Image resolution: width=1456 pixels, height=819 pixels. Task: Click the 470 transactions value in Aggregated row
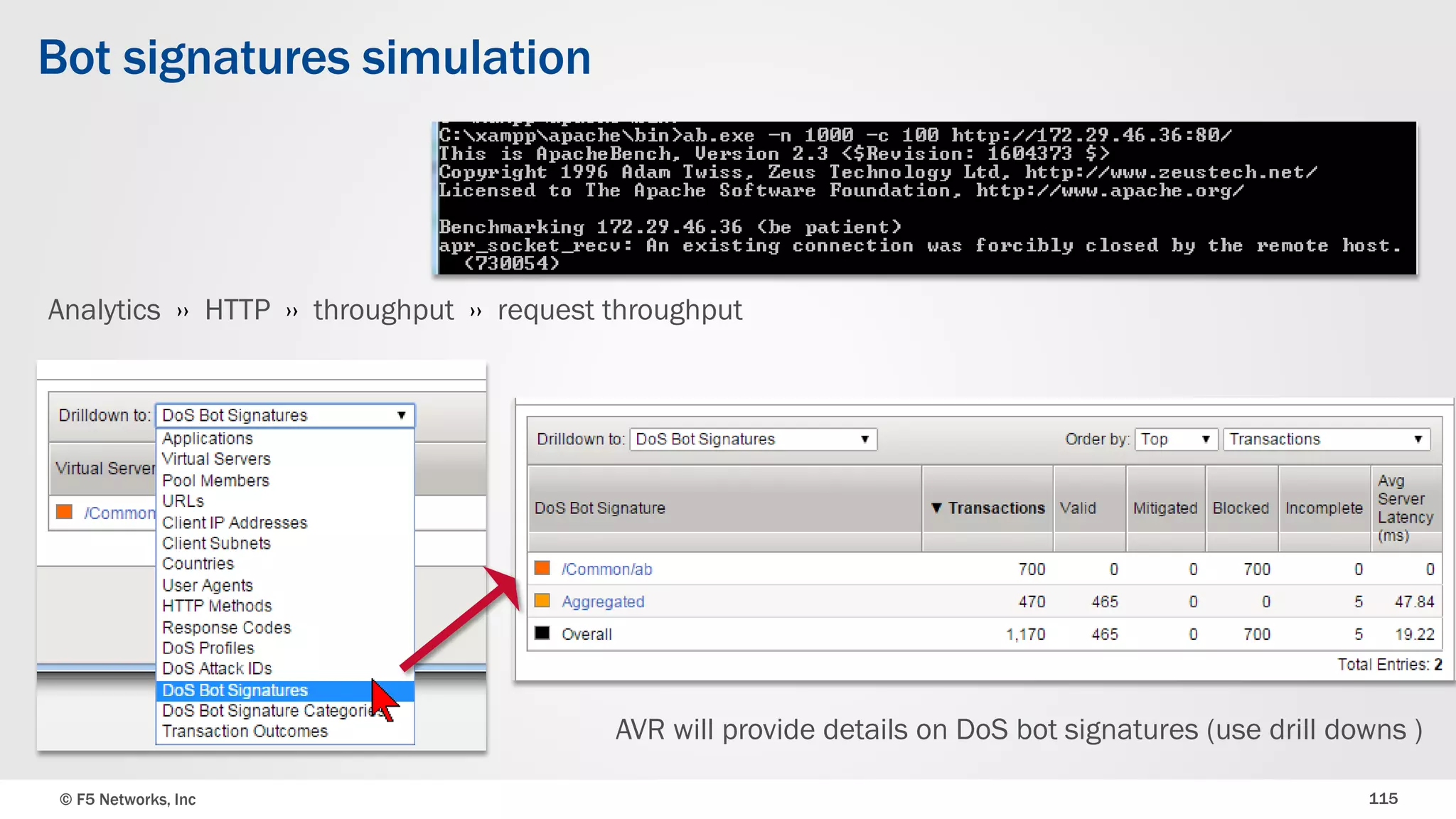tap(1032, 602)
